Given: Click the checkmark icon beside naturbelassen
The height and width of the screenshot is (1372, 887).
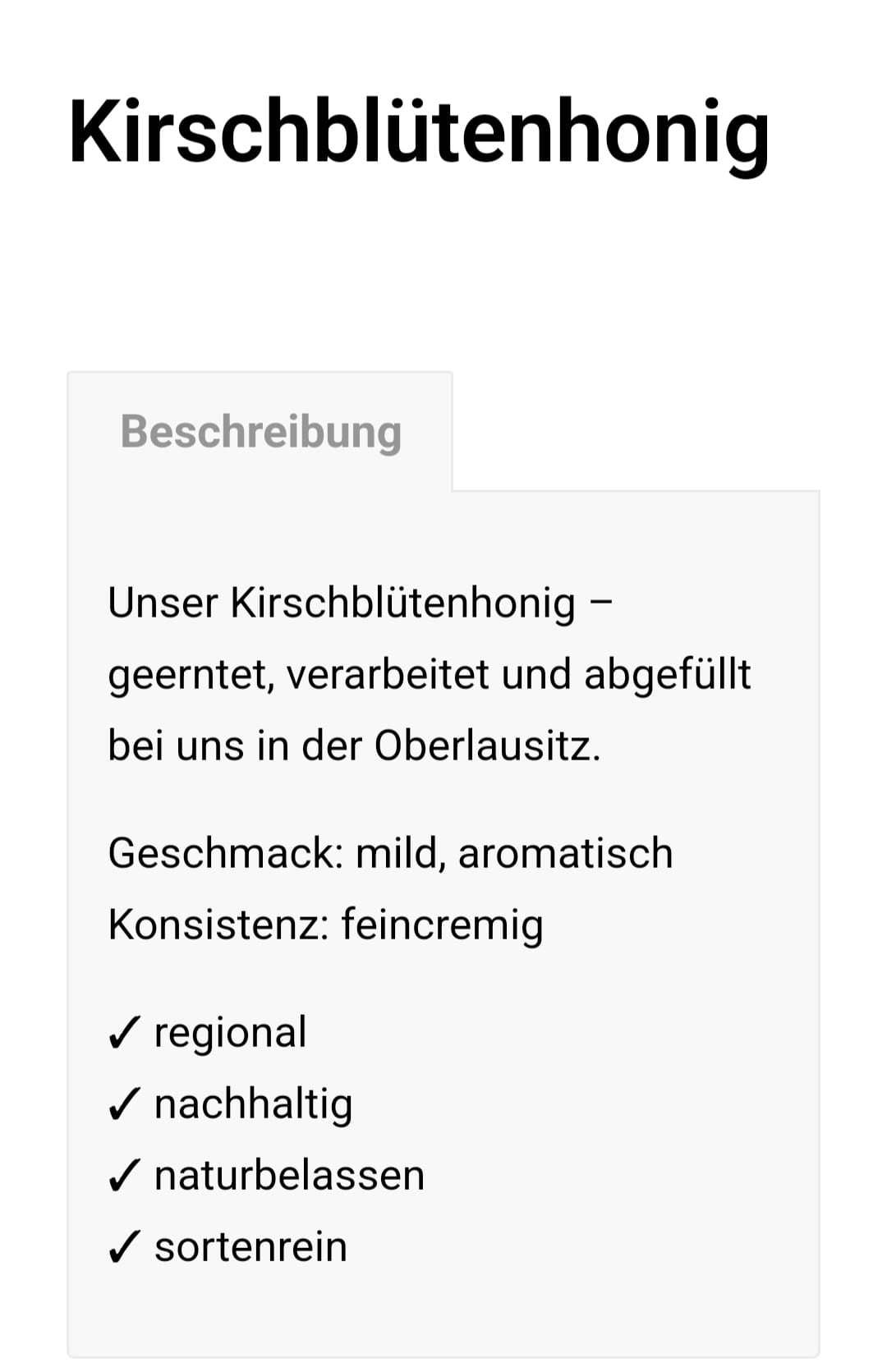Looking at the screenshot, I should [123, 1175].
